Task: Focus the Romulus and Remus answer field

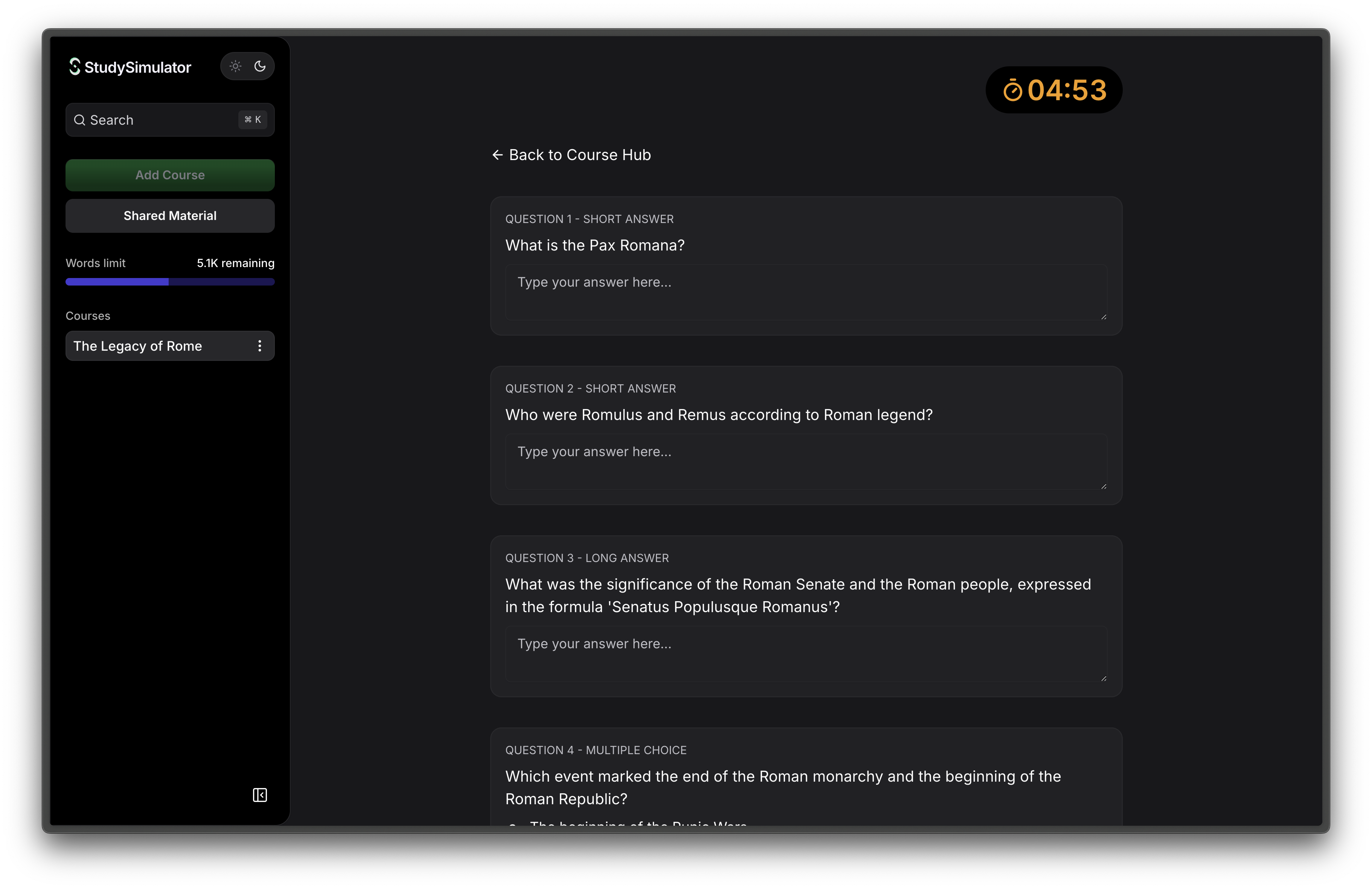Action: click(x=806, y=461)
